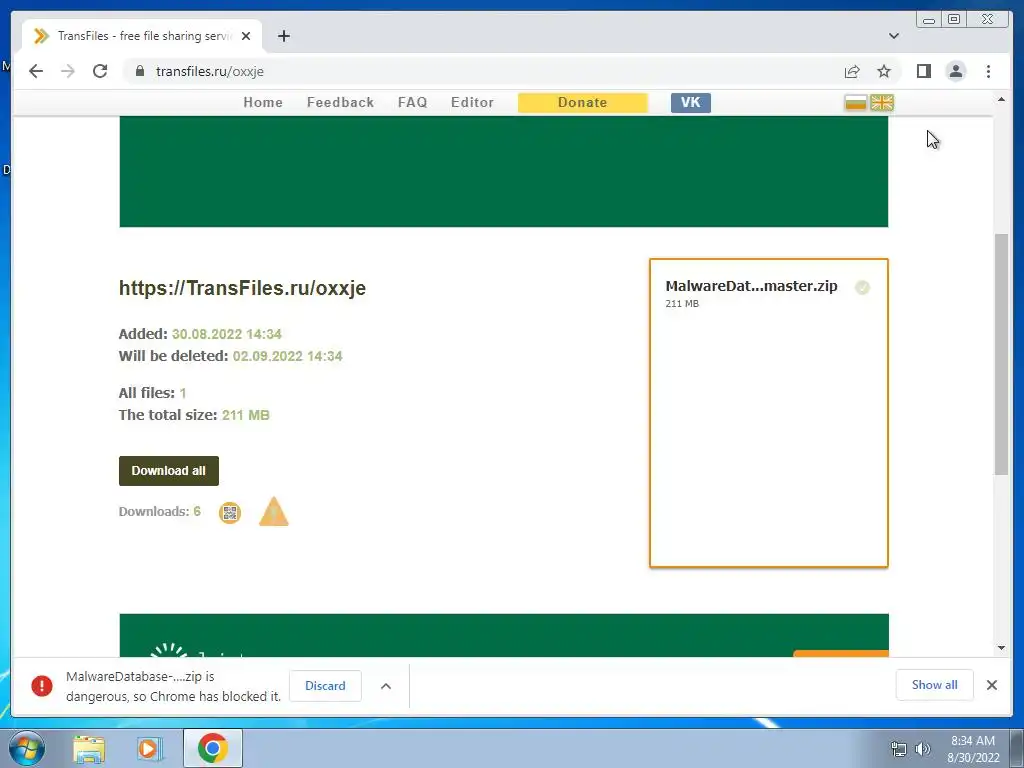
Task: Open Chrome's three-dot menu
Action: click(x=988, y=71)
